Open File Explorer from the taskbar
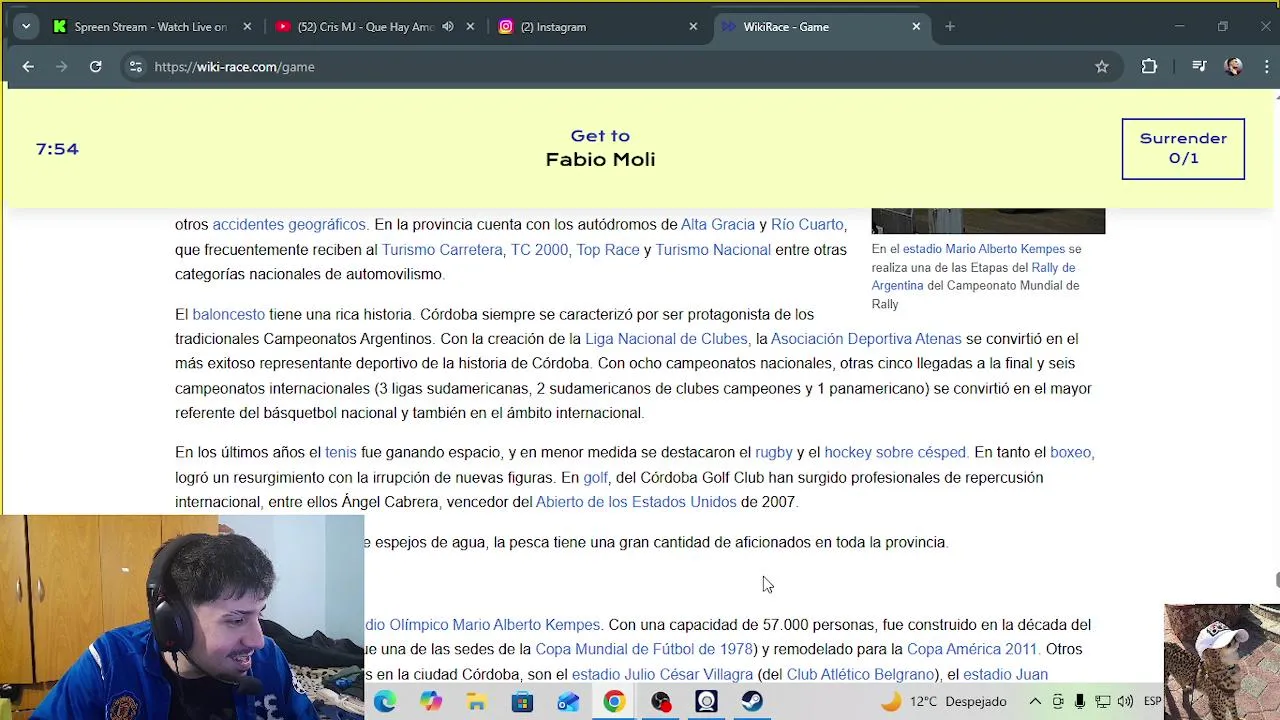 [x=477, y=702]
